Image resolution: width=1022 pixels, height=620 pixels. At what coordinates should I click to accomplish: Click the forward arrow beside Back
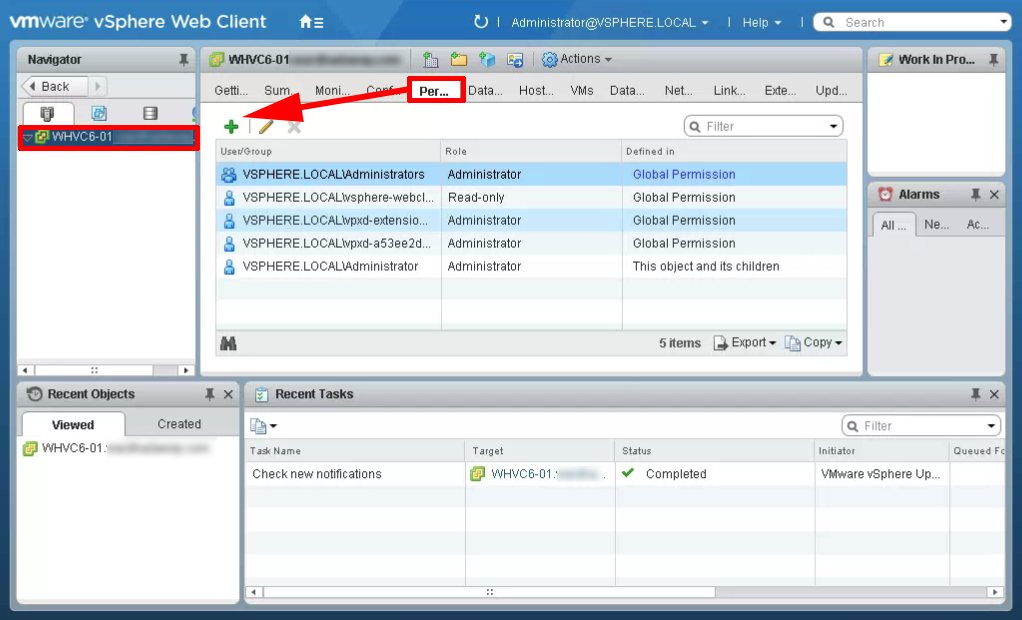(98, 86)
